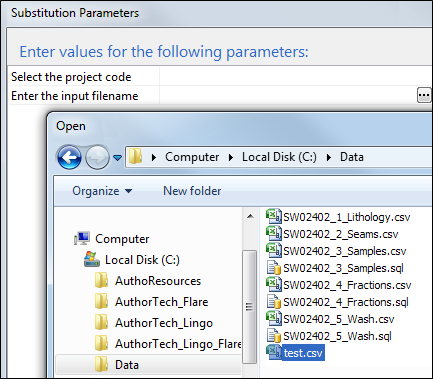433x379 pixels.
Task: Click the Local Disk (C:) drive icon
Action: click(x=92, y=259)
